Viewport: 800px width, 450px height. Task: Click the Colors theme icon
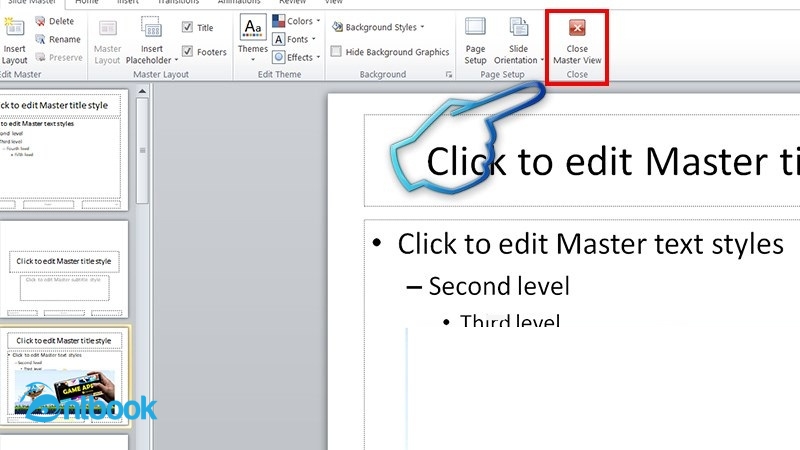(279, 21)
